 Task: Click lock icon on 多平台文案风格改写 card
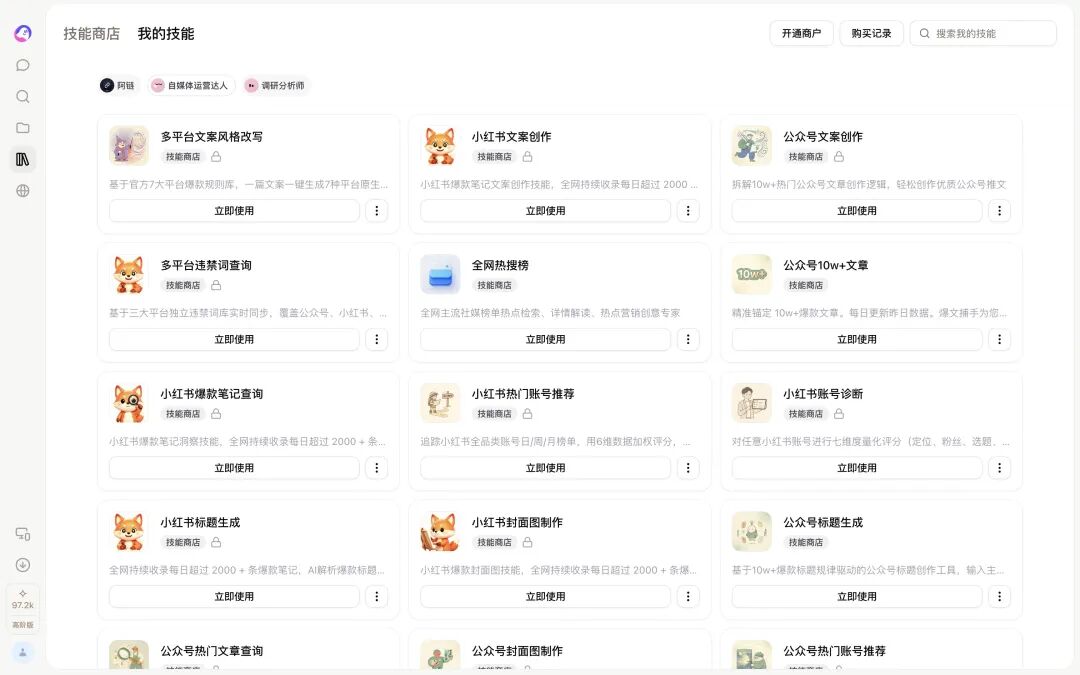click(216, 156)
